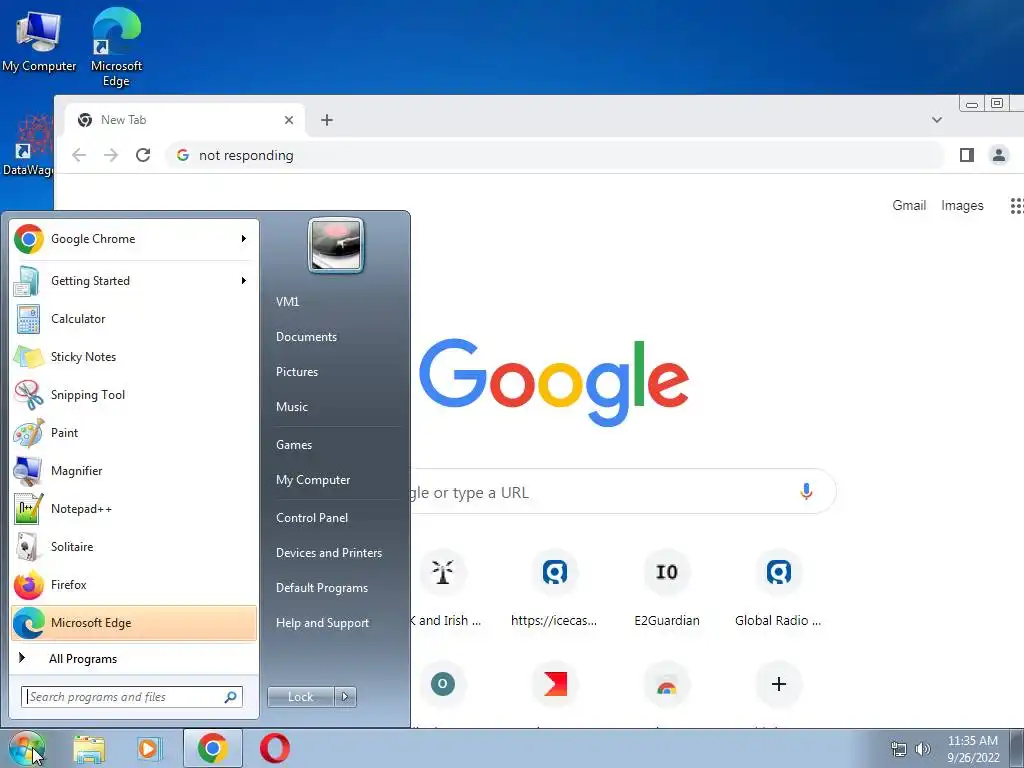The height and width of the screenshot is (768, 1024).
Task: Open Pictures from Start menu
Action: click(x=297, y=372)
